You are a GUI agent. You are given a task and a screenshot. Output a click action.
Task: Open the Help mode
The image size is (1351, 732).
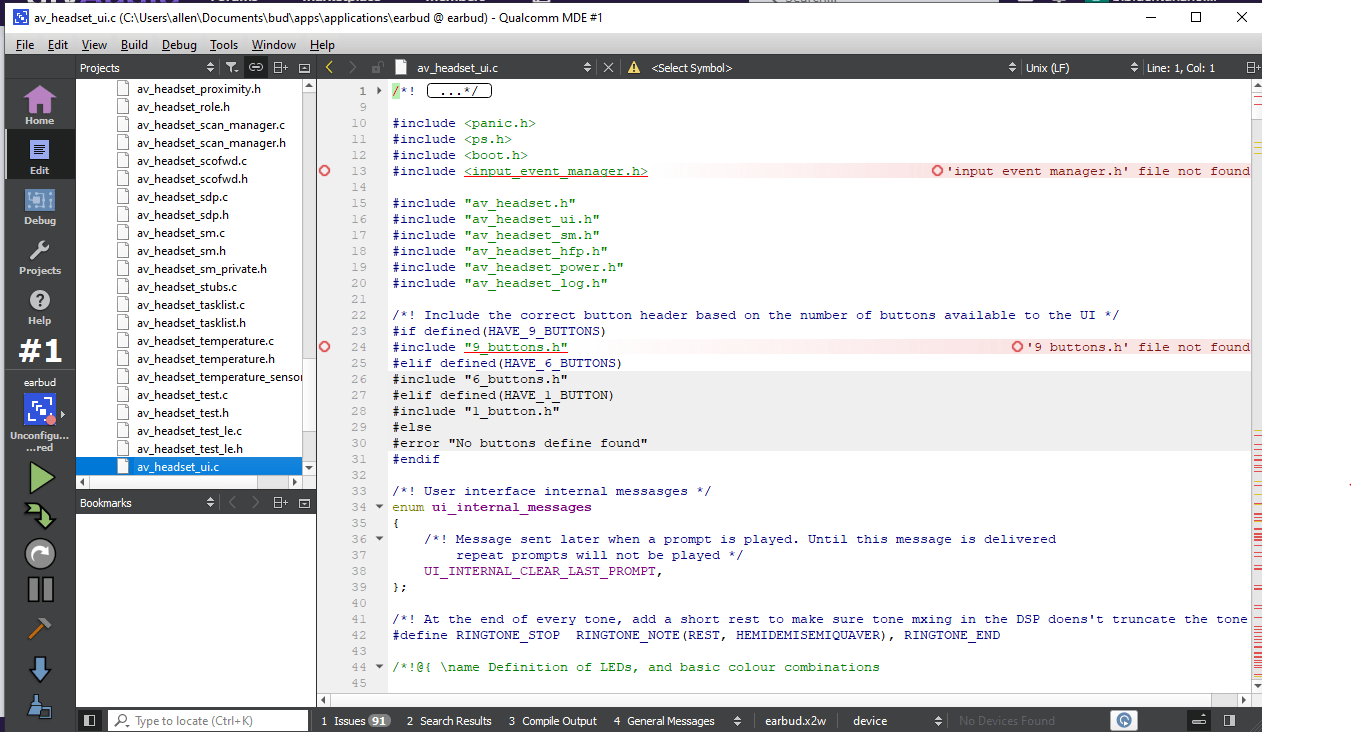pos(39,305)
